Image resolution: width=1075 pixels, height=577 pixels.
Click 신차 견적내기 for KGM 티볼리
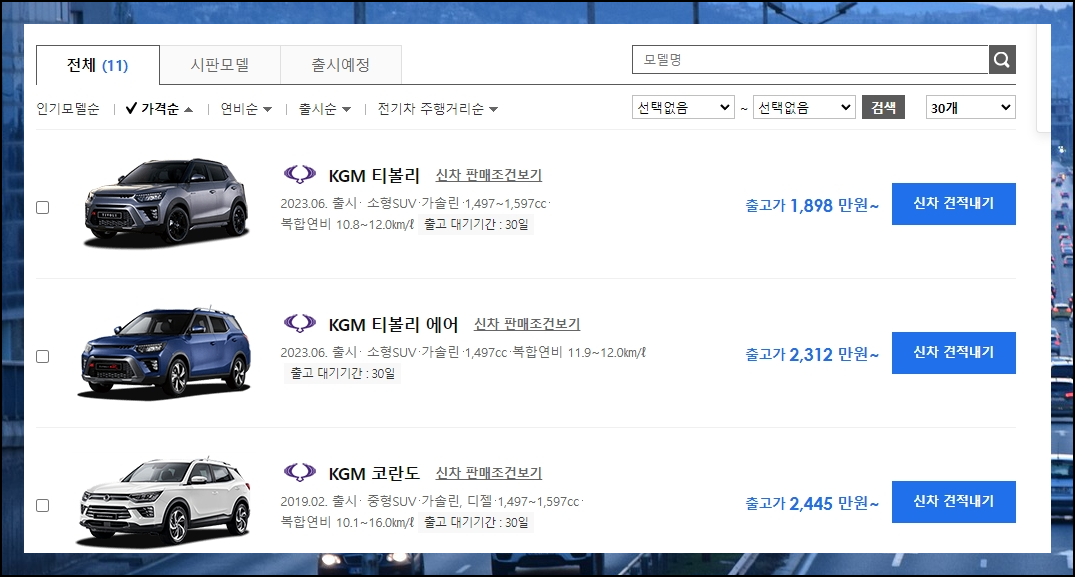pyautogui.click(x=954, y=204)
